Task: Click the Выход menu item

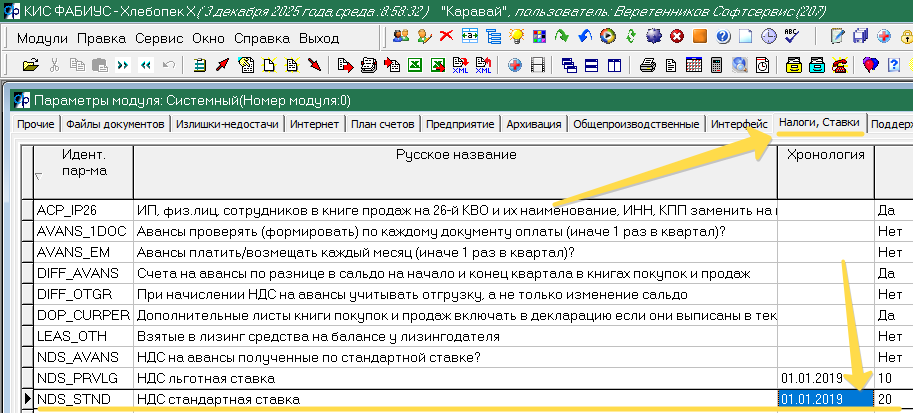Action: tap(319, 38)
